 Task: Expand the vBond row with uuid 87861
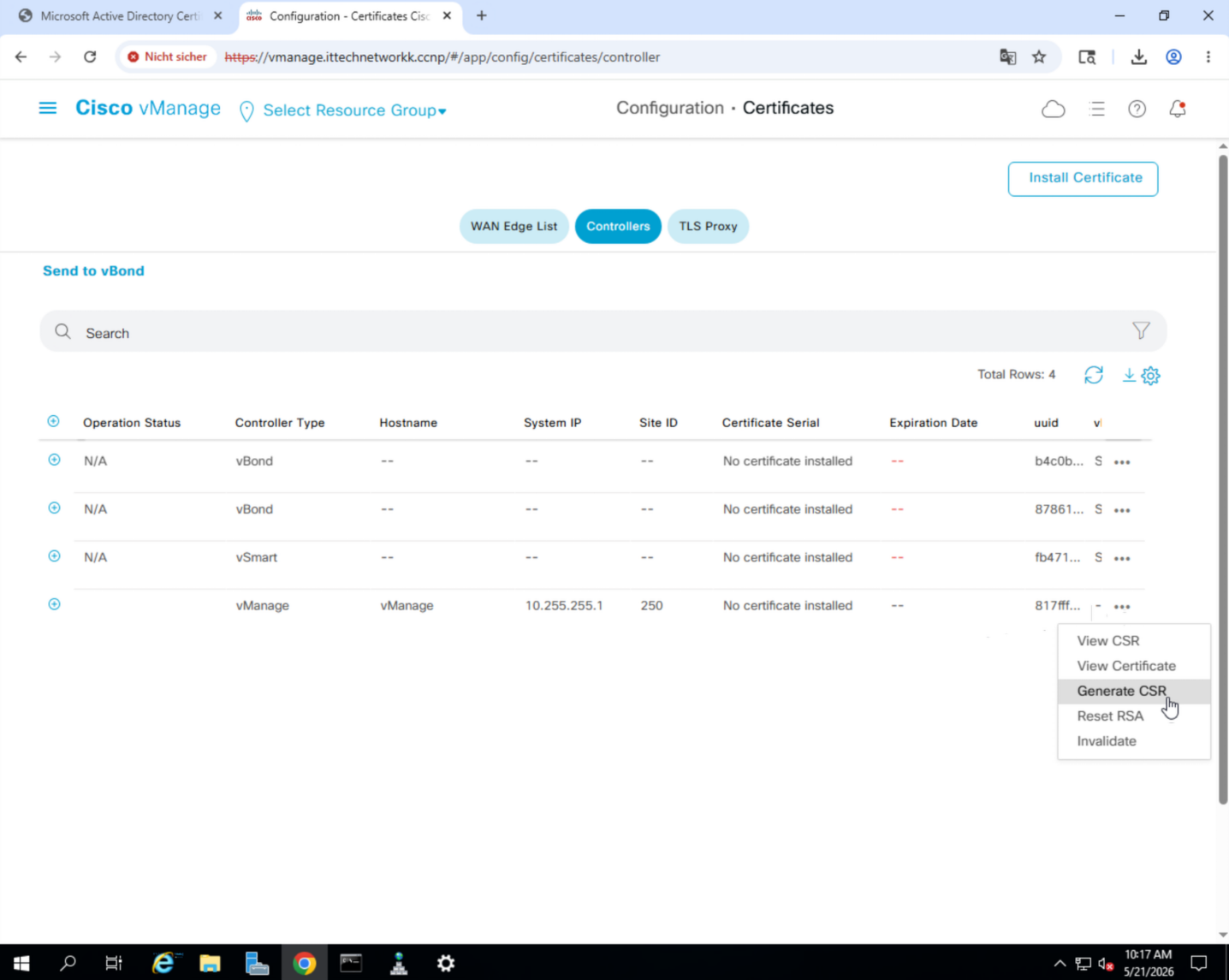click(54, 508)
